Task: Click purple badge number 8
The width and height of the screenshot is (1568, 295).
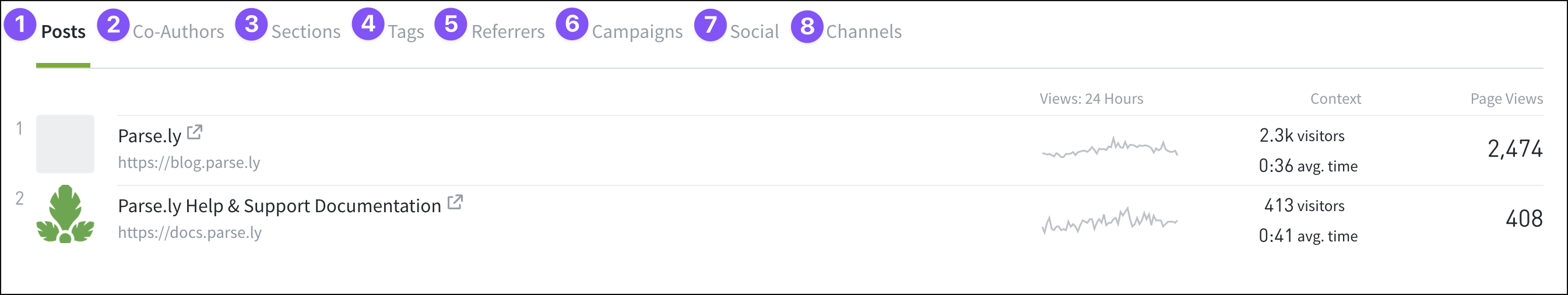Action: [x=807, y=26]
